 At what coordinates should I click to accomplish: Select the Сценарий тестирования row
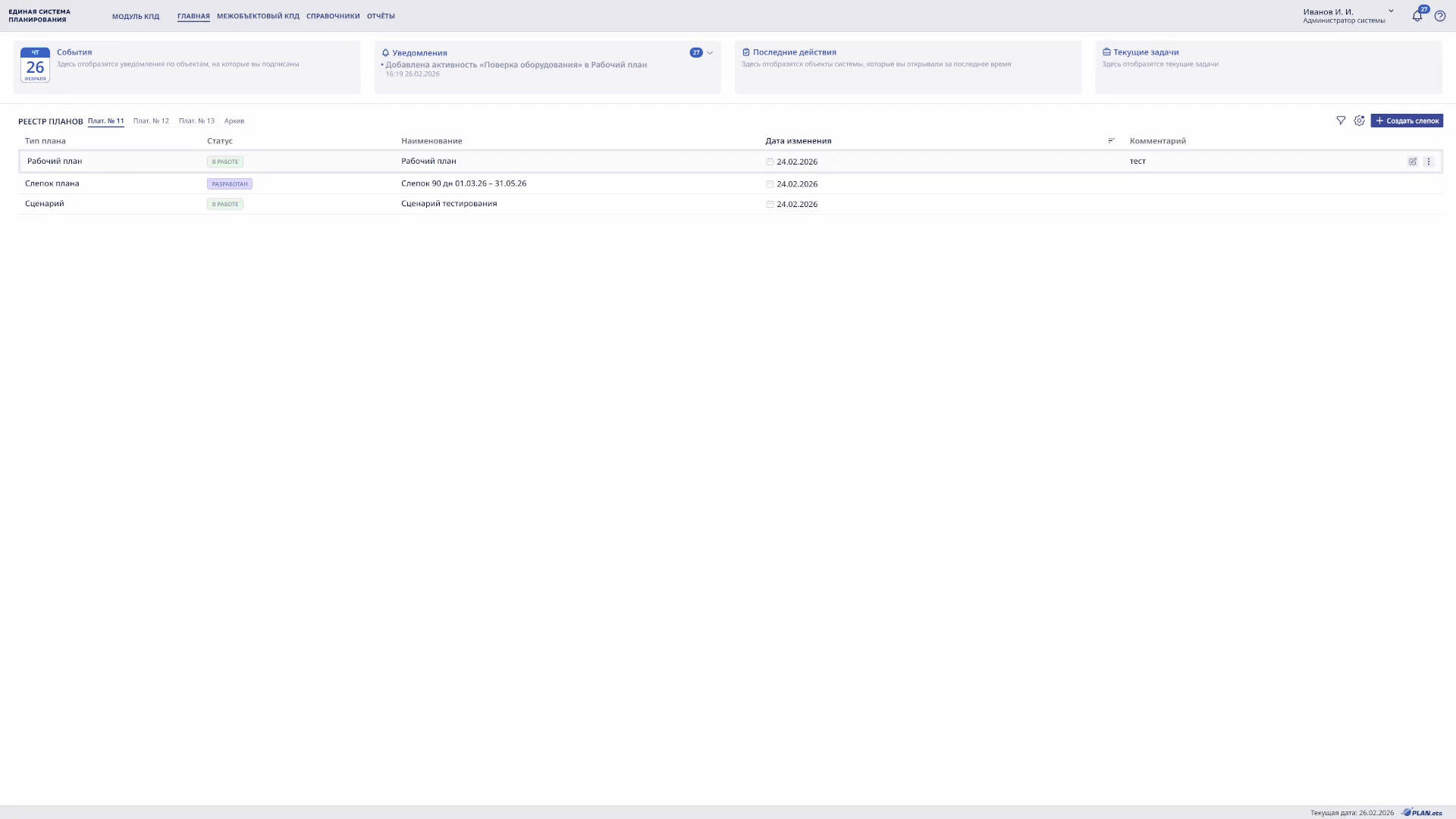point(449,204)
